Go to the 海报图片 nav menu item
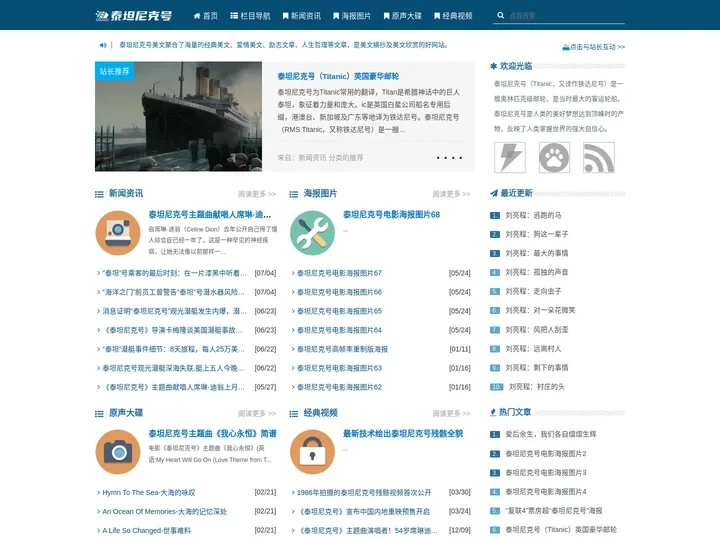 click(352, 16)
